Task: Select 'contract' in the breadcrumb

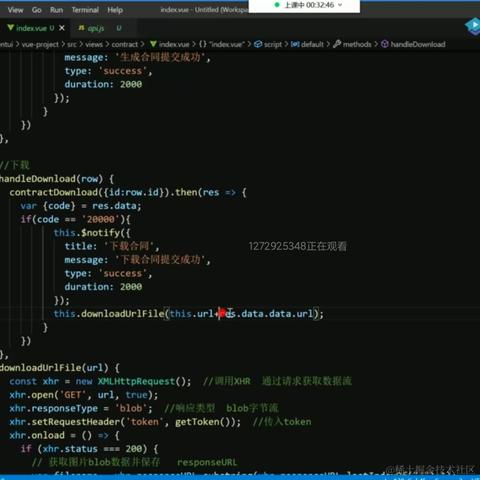Action: click(x=124, y=44)
